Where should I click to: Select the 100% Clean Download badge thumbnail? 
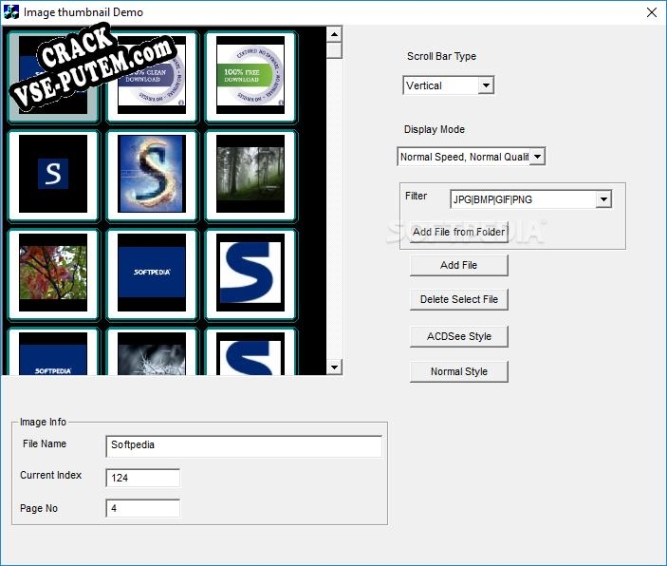coord(152,76)
